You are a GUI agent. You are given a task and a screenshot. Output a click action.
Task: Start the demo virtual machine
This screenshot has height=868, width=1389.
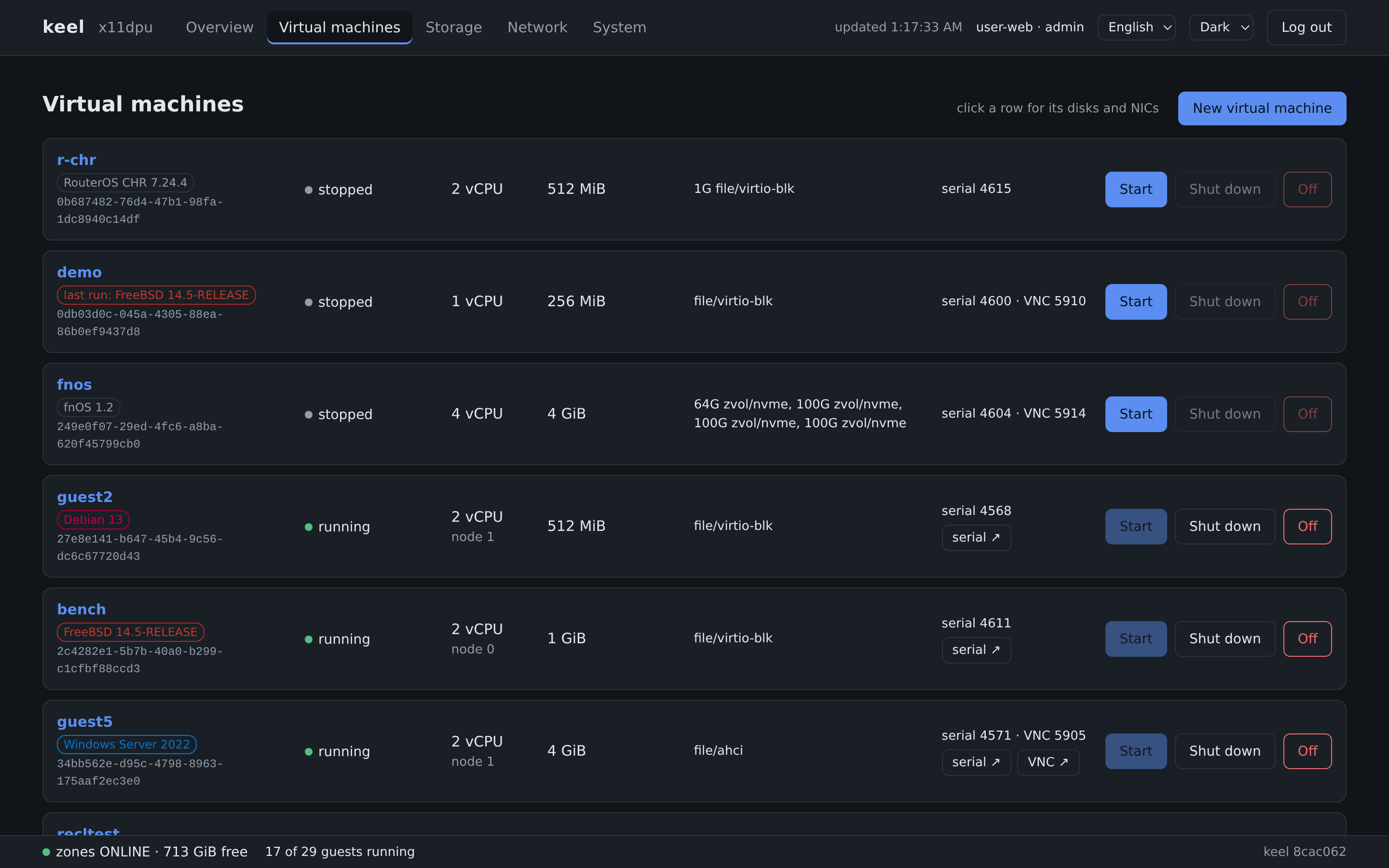(1135, 301)
